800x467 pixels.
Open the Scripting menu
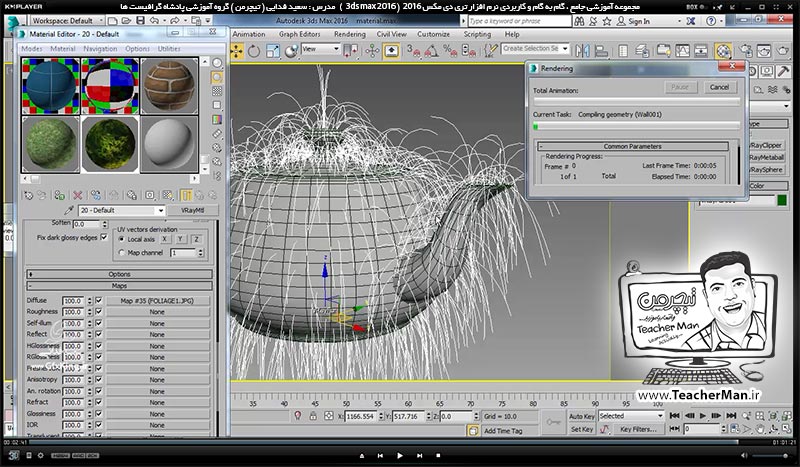point(477,34)
